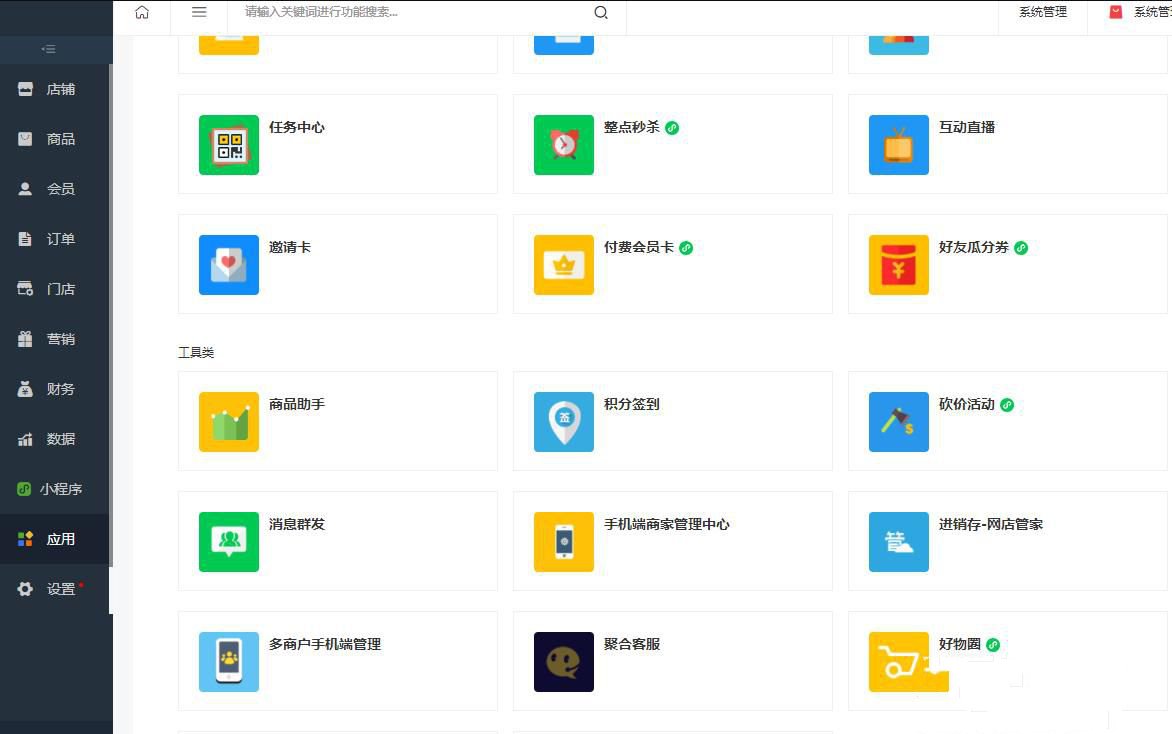Open the hamburger navigation menu
The image size is (1172, 734).
coord(199,12)
